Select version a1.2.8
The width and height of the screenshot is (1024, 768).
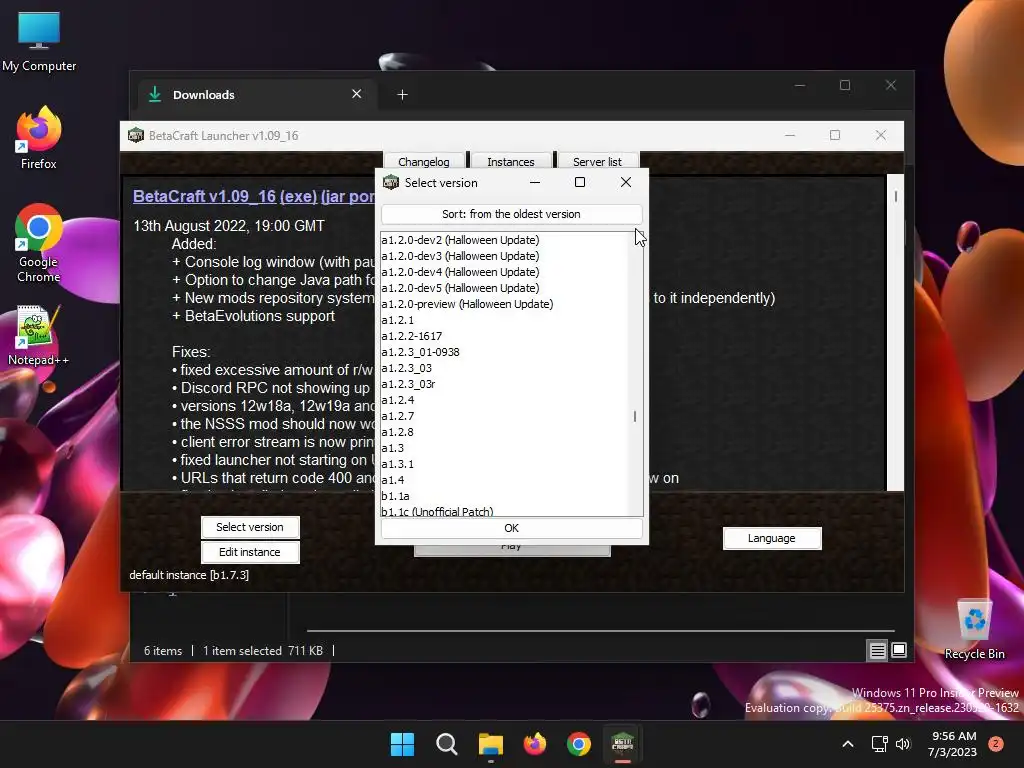coord(505,432)
